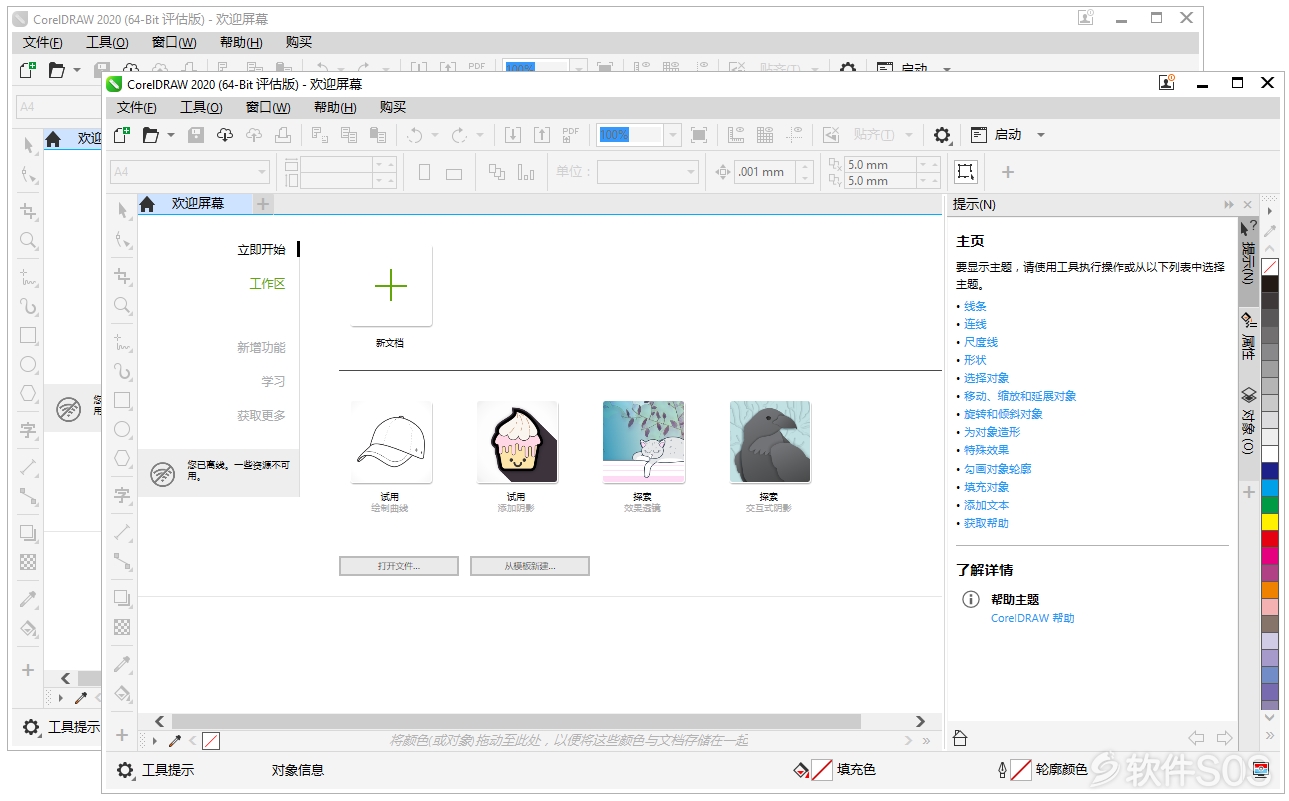Select the Artistic Media tool in front toolbox
This screenshot has height=801, width=1289.
(122, 371)
